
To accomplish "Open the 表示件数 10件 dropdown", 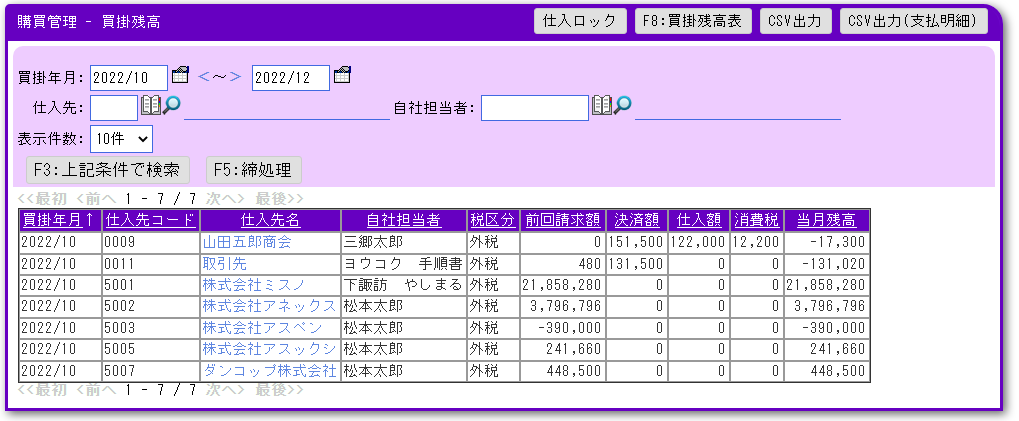I will click(122, 138).
